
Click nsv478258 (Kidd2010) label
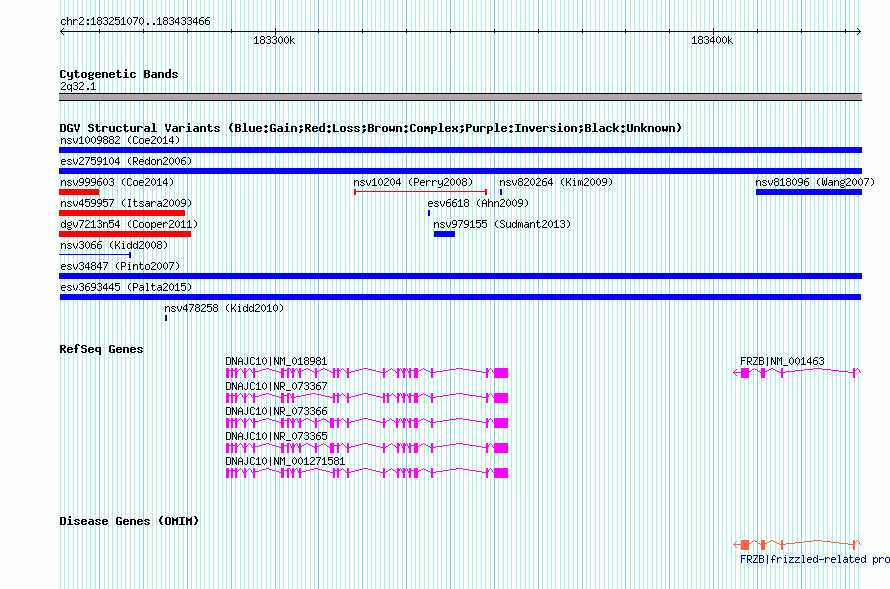tap(224, 308)
